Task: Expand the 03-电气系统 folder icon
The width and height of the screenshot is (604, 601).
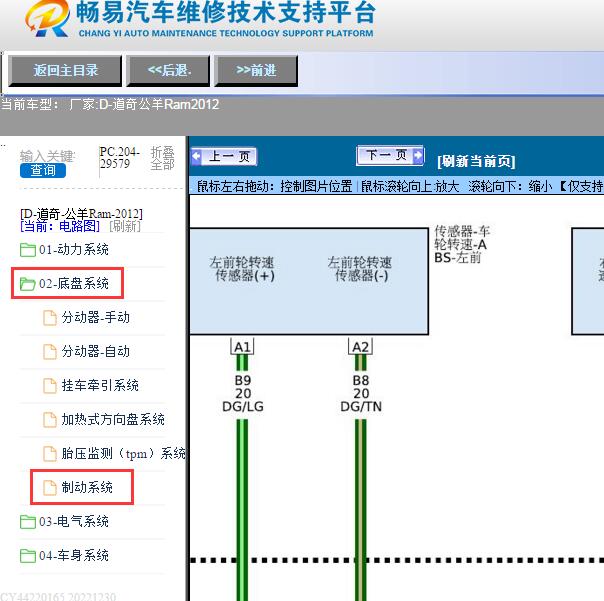Action: click(x=28, y=522)
